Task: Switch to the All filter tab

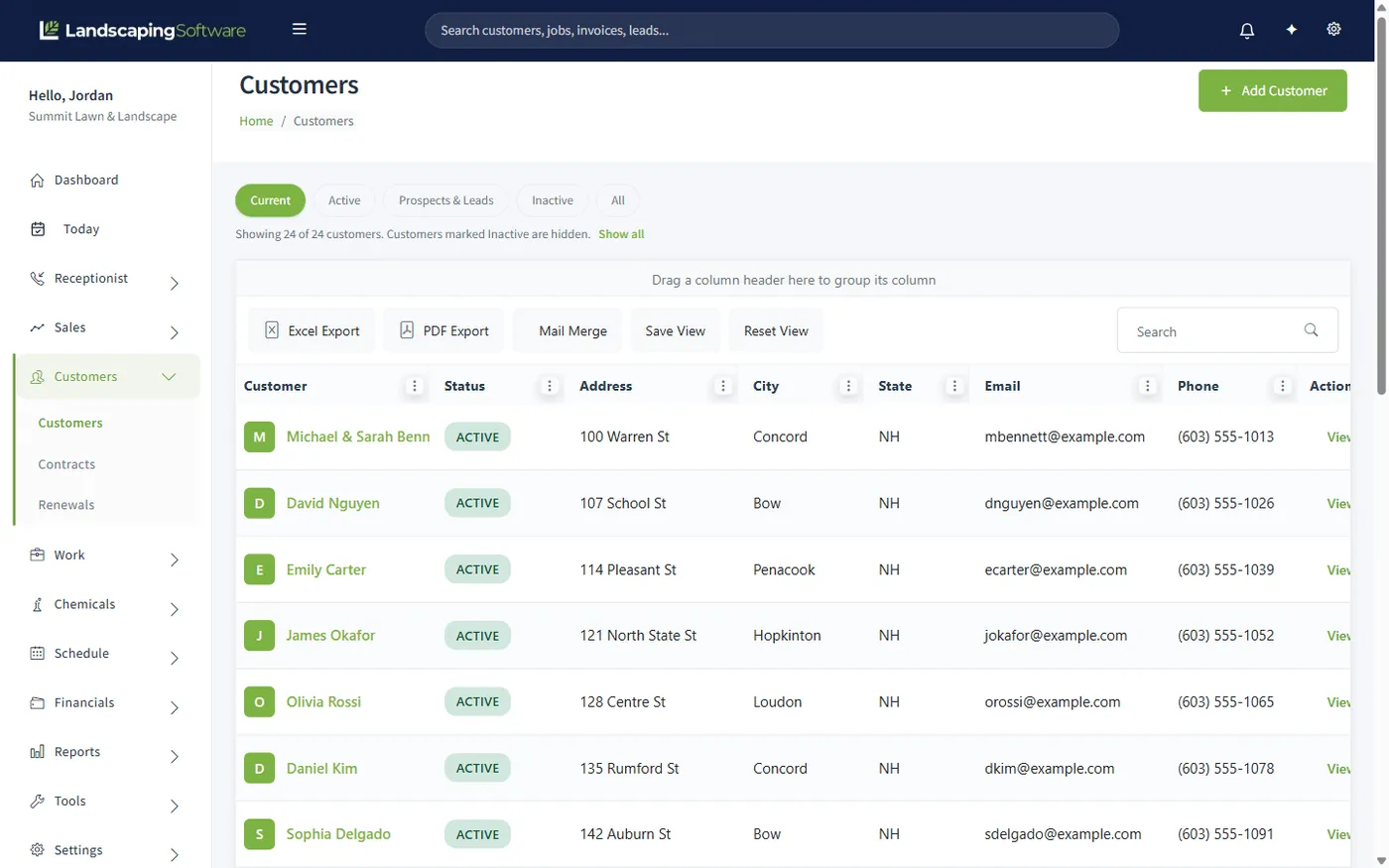Action: pos(618,200)
